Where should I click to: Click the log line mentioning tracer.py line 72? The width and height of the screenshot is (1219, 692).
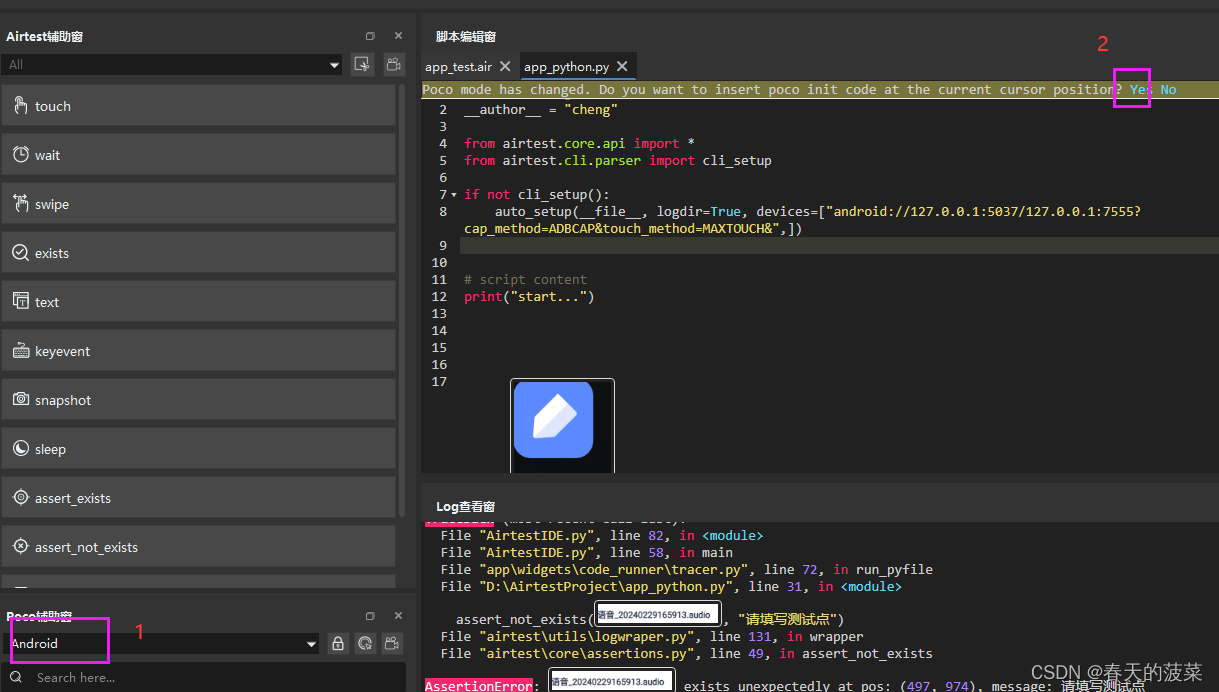pyautogui.click(x=686, y=570)
